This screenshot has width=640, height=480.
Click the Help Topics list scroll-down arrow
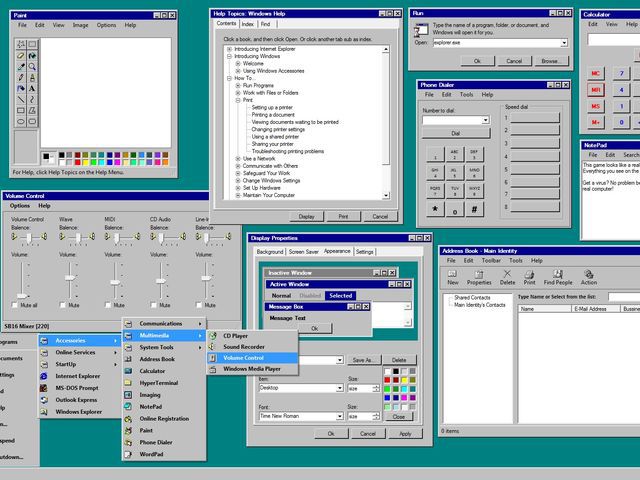tap(386, 196)
